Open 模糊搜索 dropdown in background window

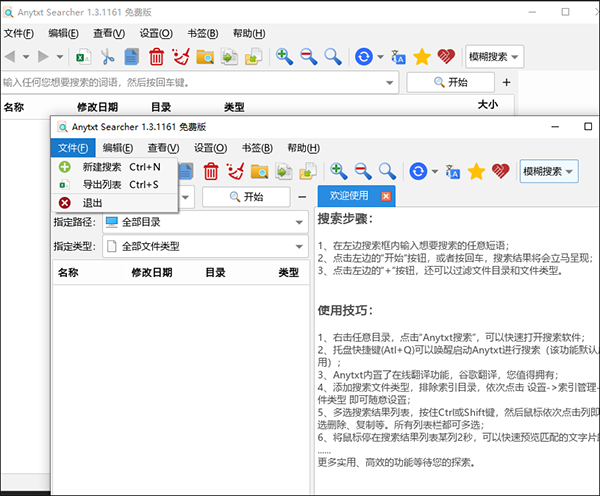tap(494, 57)
